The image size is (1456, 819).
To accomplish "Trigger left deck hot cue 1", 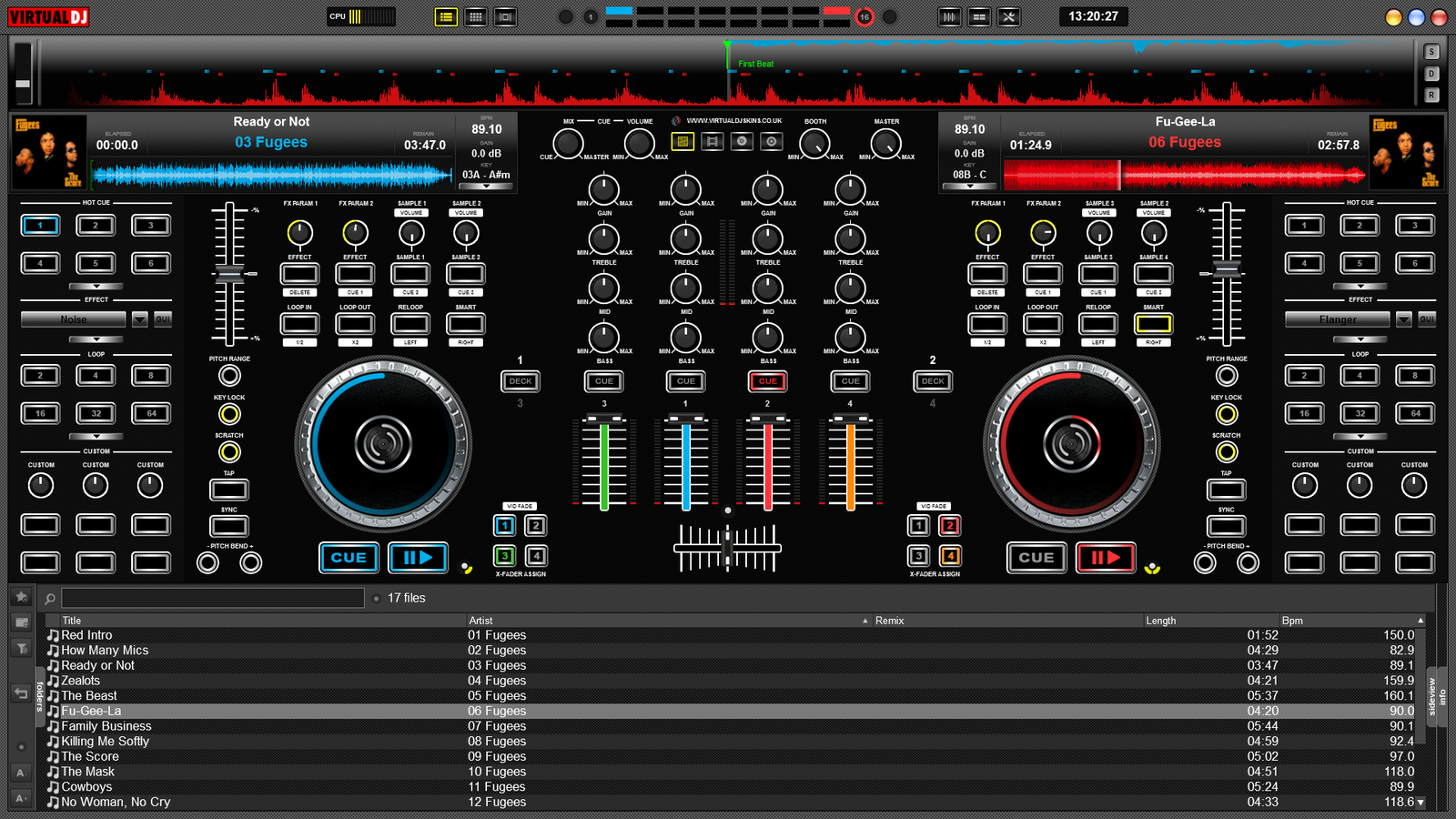I will (40, 225).
